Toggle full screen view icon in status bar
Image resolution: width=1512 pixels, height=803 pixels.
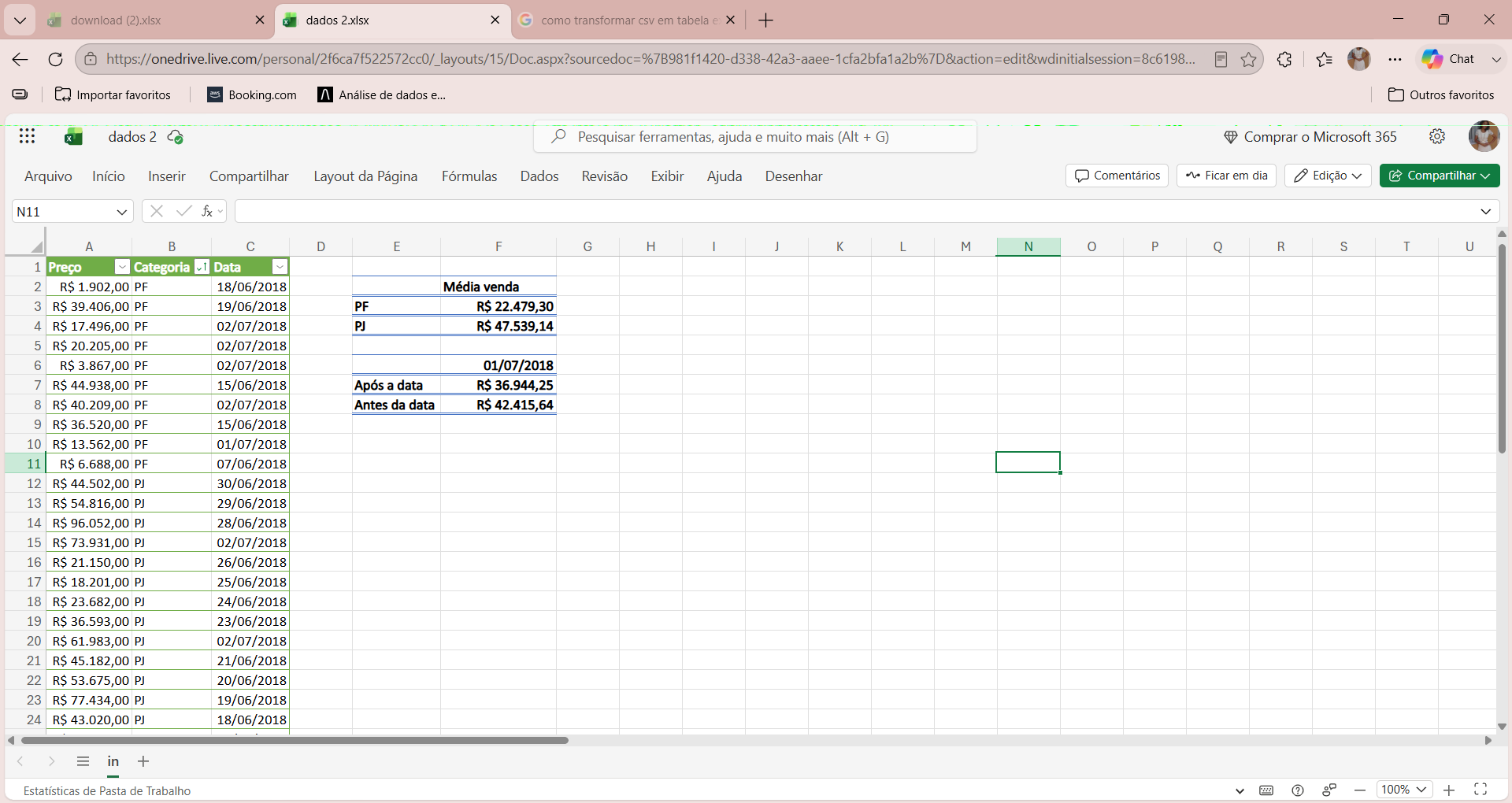point(1480,790)
